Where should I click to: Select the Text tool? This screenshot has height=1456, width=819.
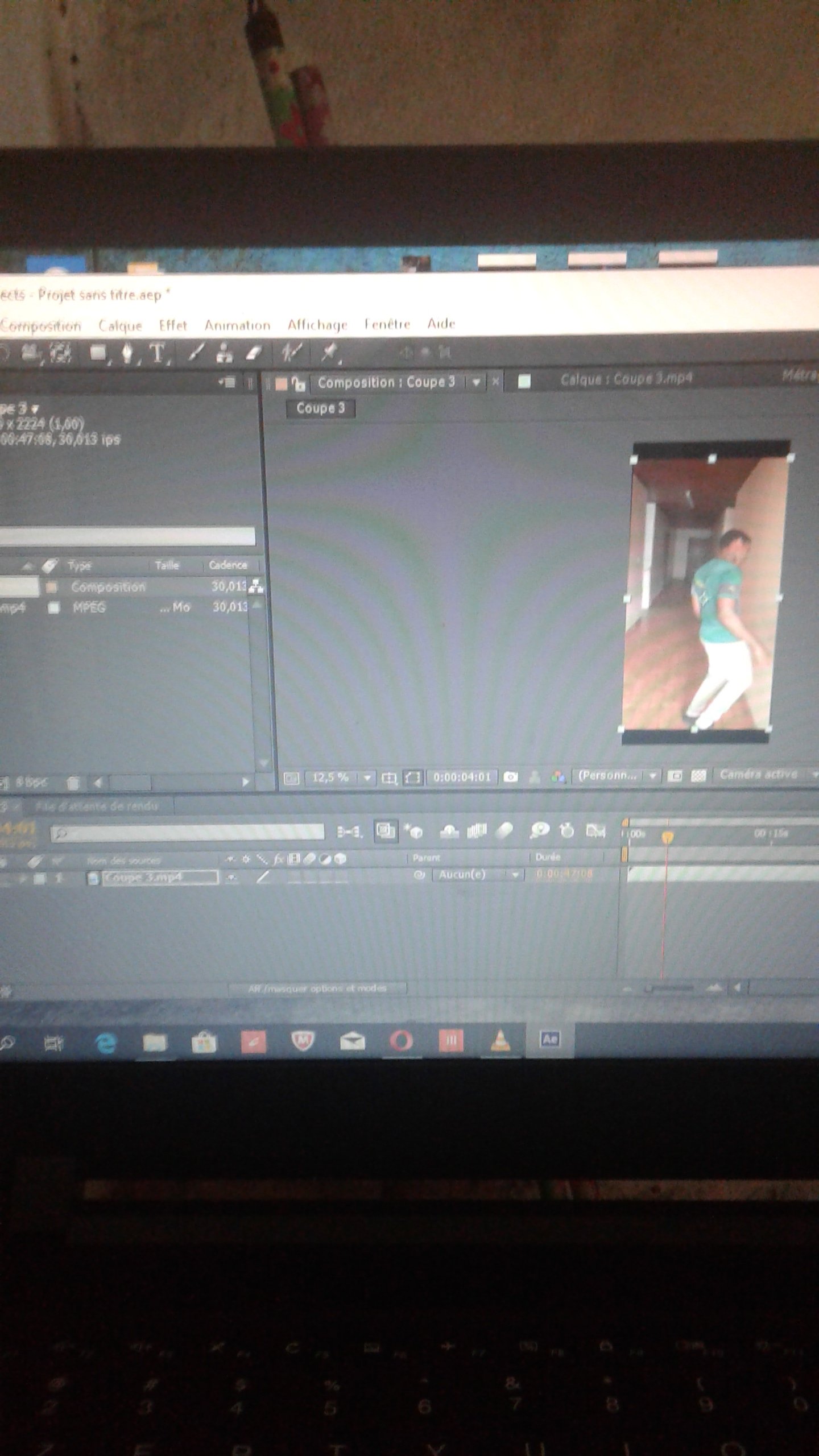pos(158,353)
